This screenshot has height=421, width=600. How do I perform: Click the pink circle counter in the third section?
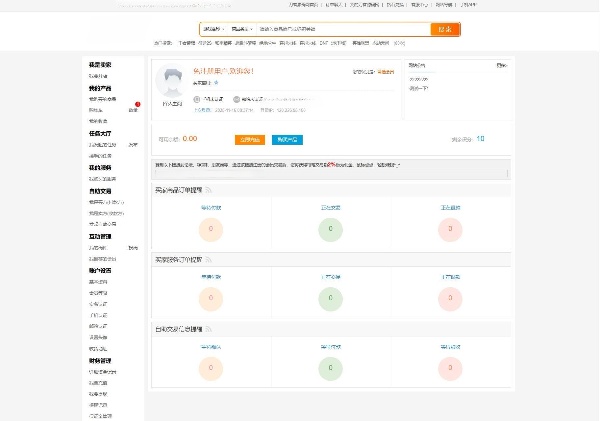coord(450,368)
